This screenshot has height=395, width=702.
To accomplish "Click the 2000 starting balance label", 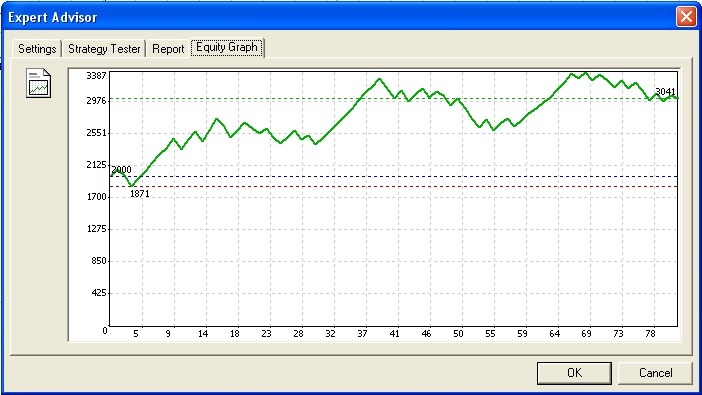I will 121,170.
